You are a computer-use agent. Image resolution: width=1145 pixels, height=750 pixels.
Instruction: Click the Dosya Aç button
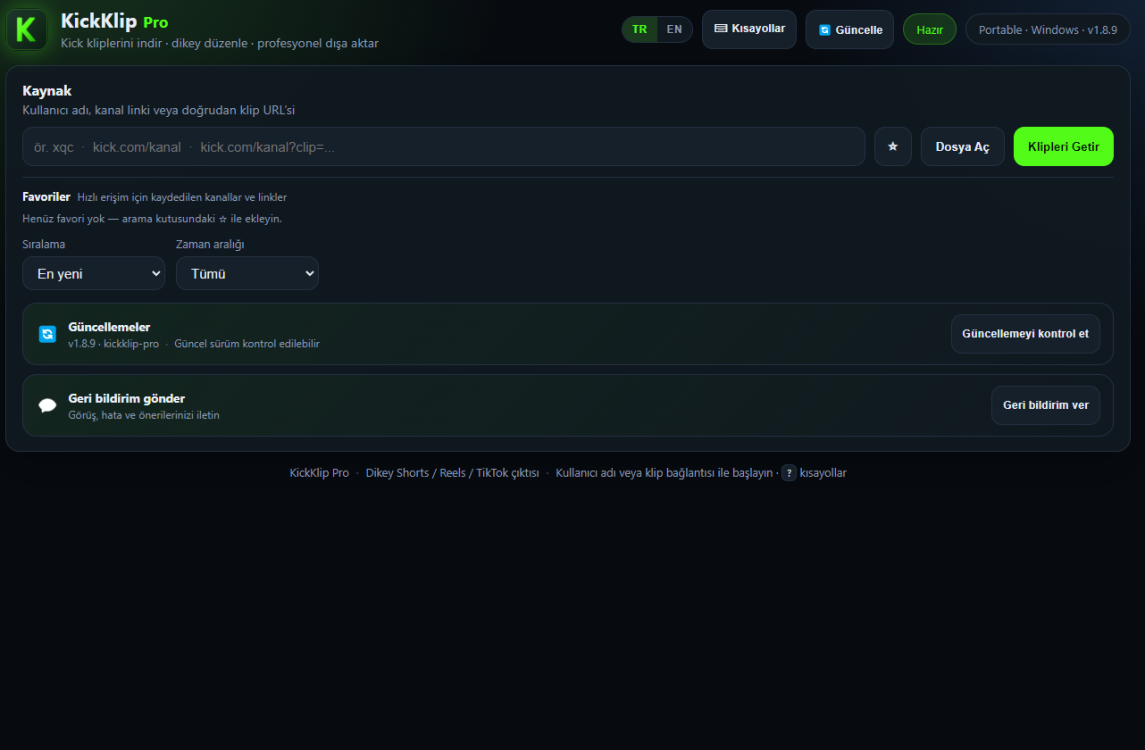(x=962, y=147)
